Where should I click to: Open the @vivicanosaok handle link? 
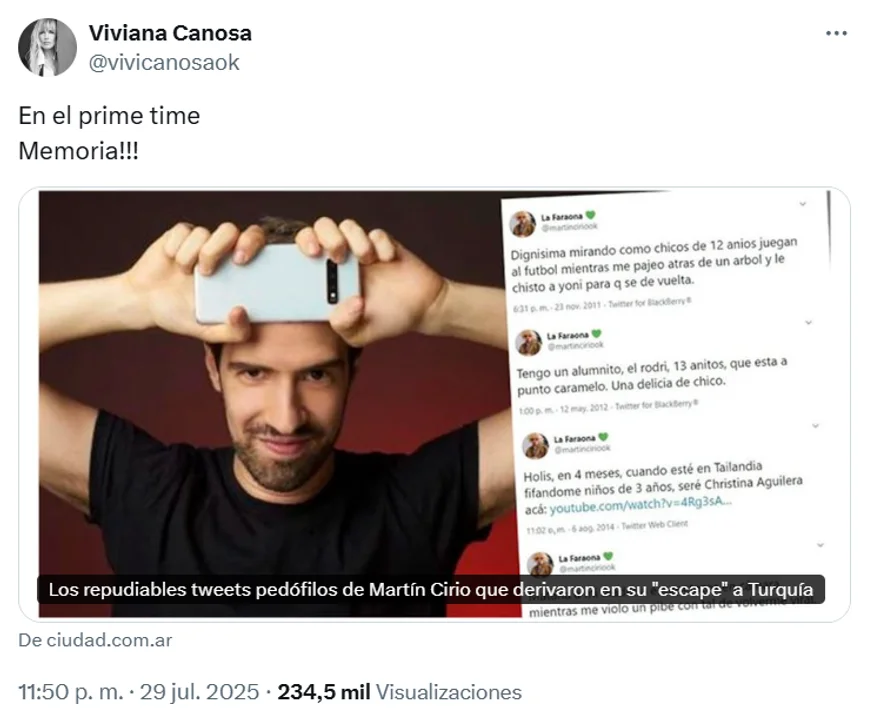pyautogui.click(x=164, y=62)
